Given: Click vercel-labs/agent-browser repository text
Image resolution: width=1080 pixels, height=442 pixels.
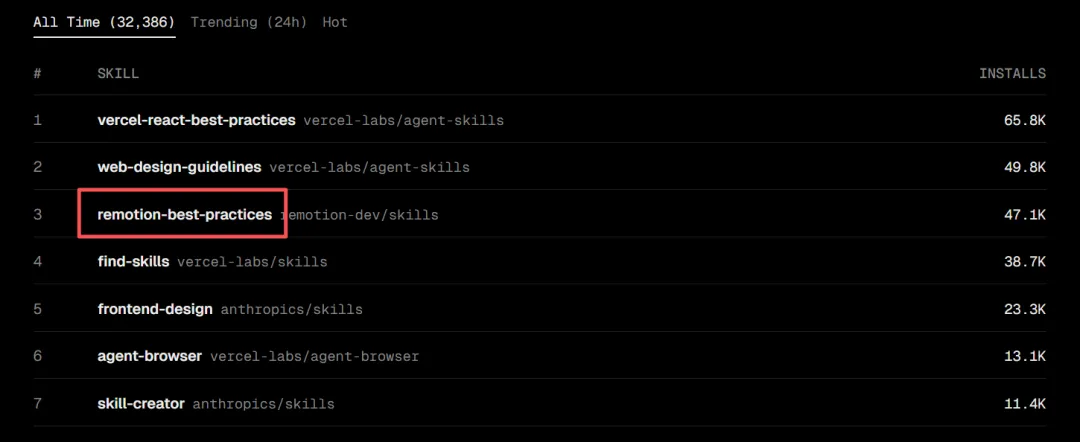Looking at the screenshot, I should click(315, 357).
